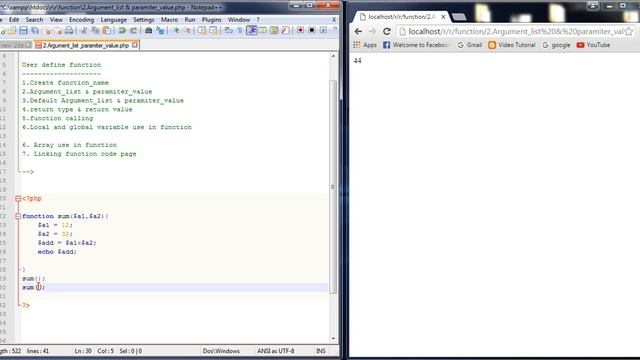
Task: Copy selection using the toolbar Copy icon
Action: pyautogui.click(x=96, y=31)
